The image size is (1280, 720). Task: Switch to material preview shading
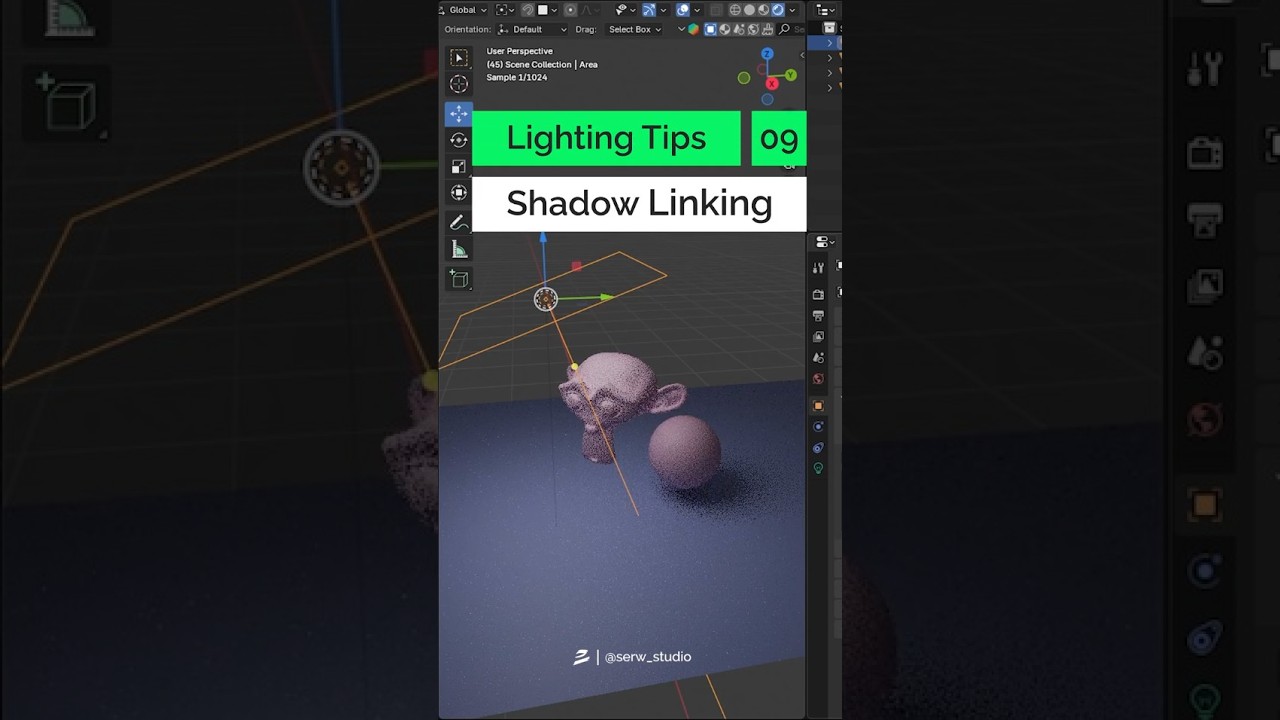tap(763, 10)
